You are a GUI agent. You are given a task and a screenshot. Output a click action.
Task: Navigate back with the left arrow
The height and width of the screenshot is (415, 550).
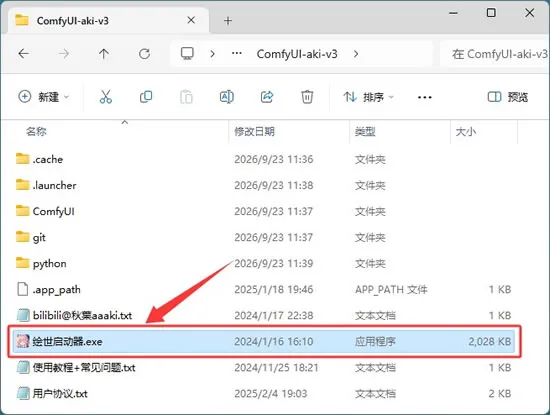click(x=24, y=54)
